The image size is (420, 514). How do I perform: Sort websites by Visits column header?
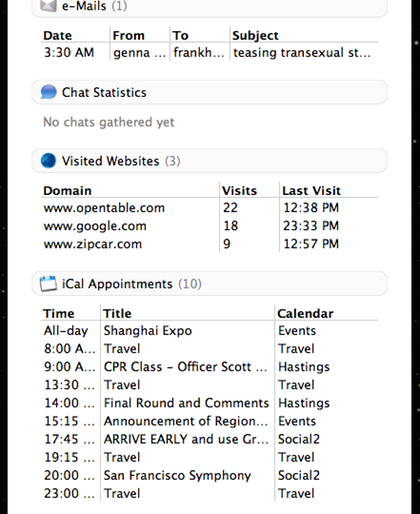[249, 190]
